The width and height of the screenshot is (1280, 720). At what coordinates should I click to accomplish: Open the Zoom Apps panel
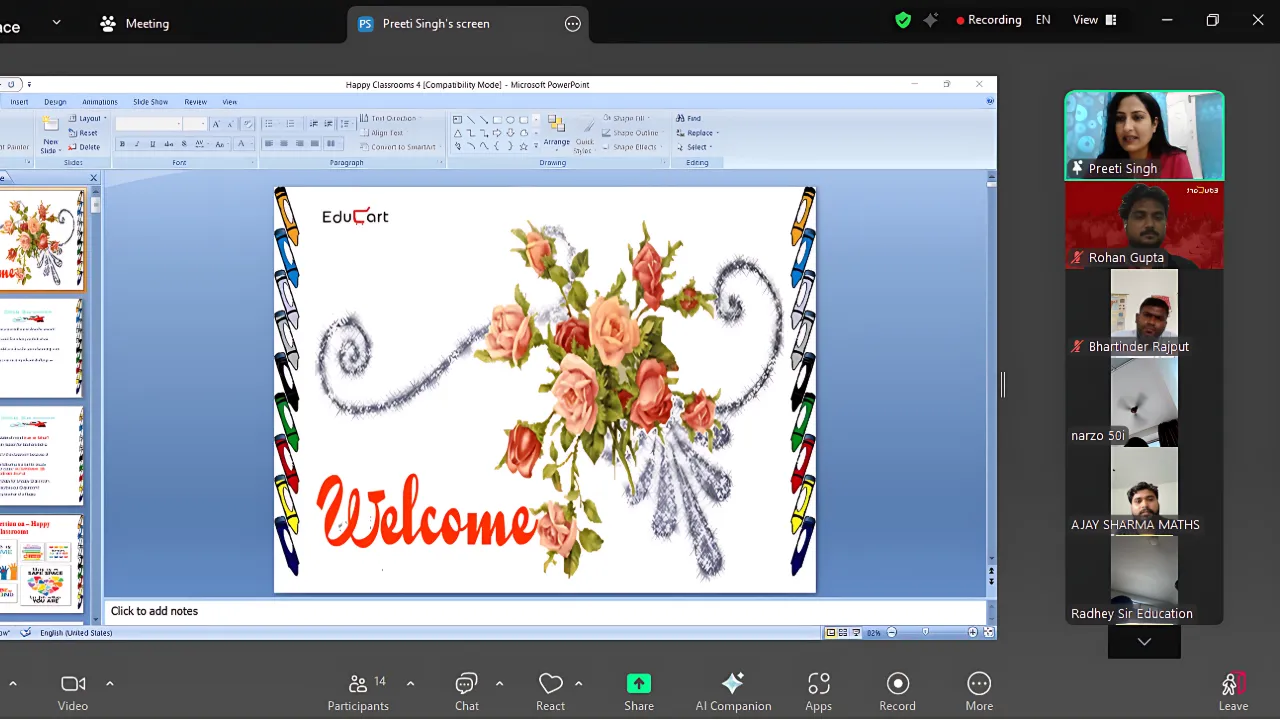click(818, 692)
